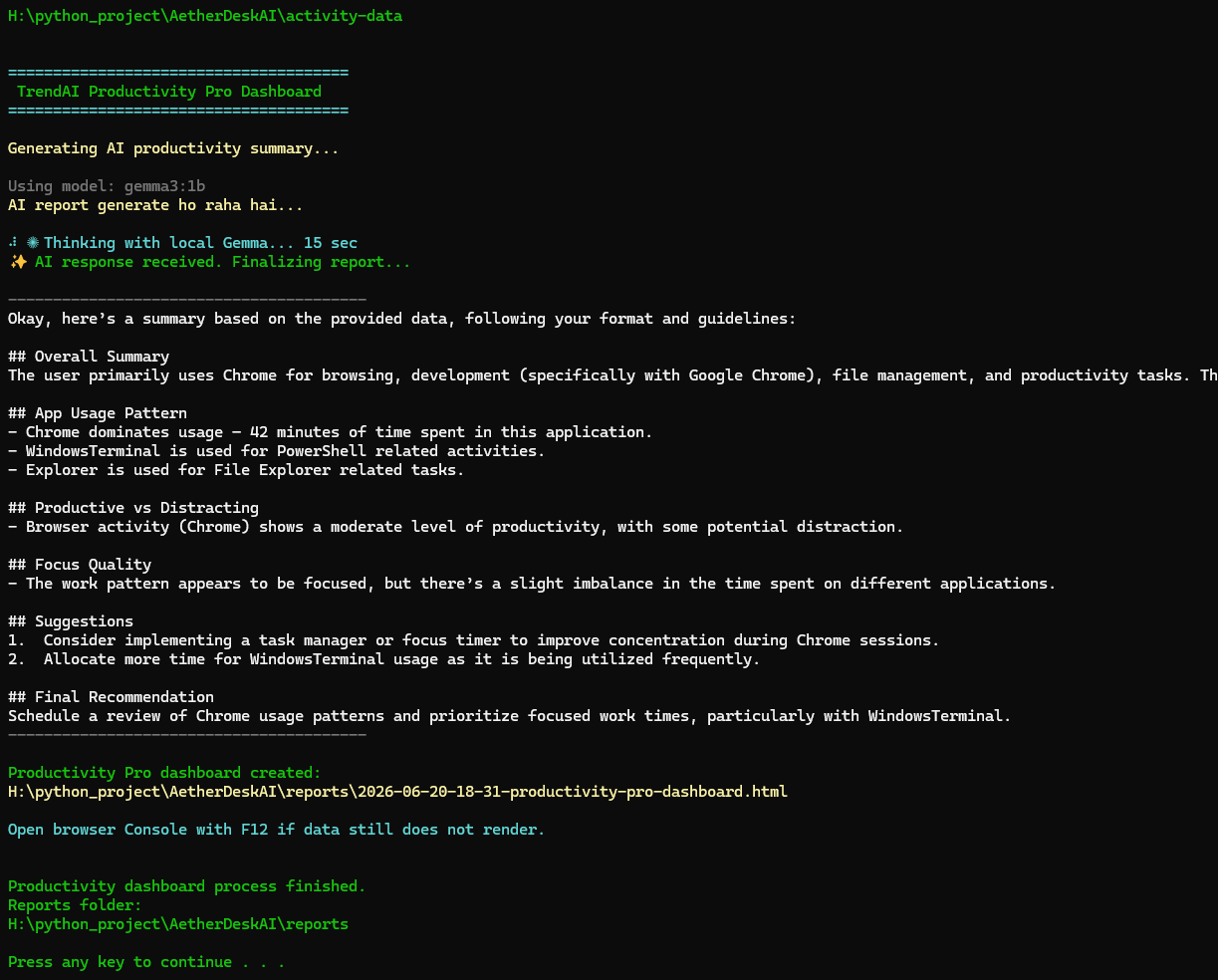1218x980 pixels.
Task: Select 'Browser activity (Chrome) shows a moderate' line
Action: (456, 527)
